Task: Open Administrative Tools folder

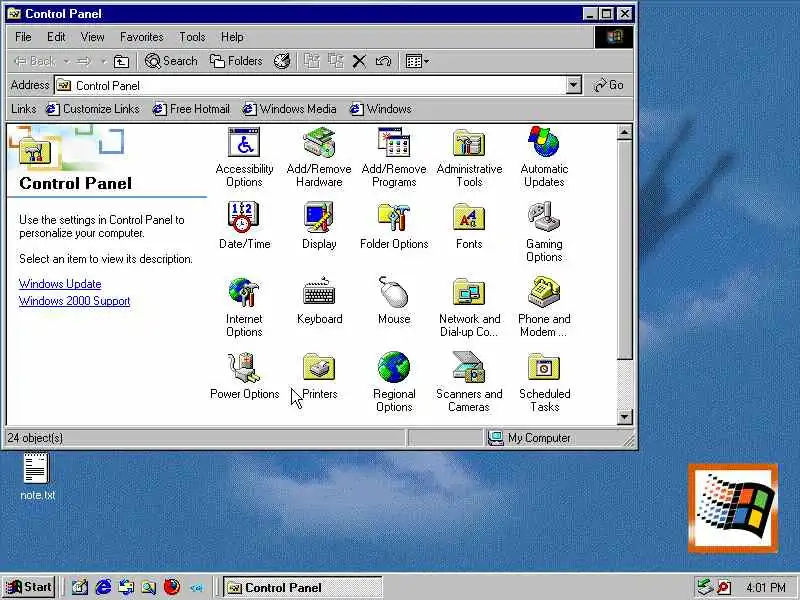Action: (469, 142)
